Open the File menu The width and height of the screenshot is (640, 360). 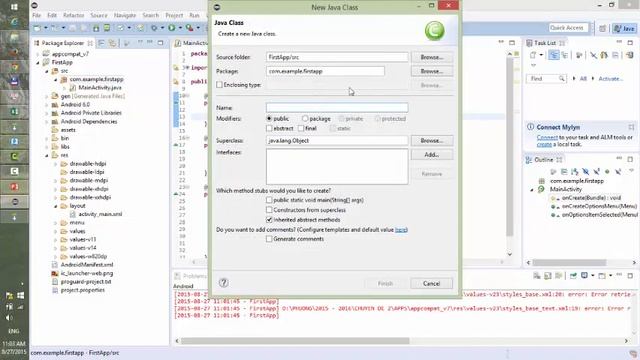click(37, 15)
